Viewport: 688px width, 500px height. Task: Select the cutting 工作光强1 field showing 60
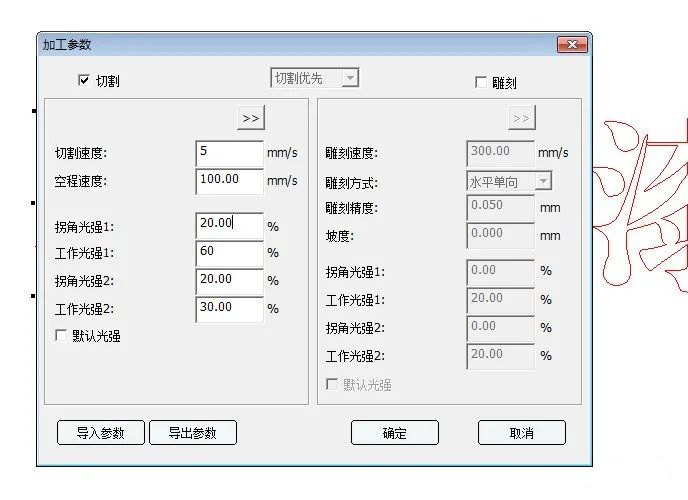pyautogui.click(x=229, y=252)
